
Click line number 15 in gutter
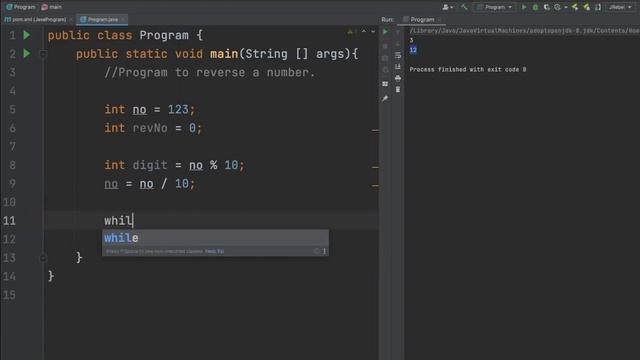pyautogui.click(x=9, y=295)
